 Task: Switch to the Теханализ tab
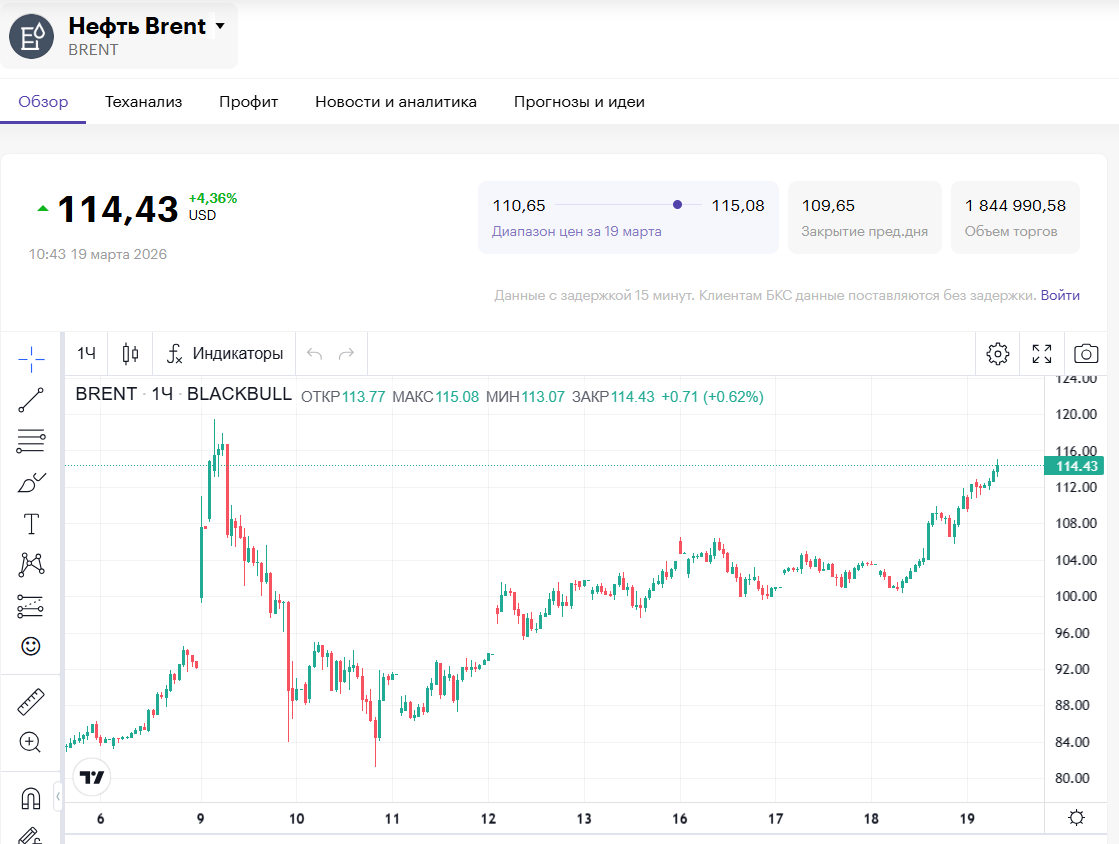point(144,102)
